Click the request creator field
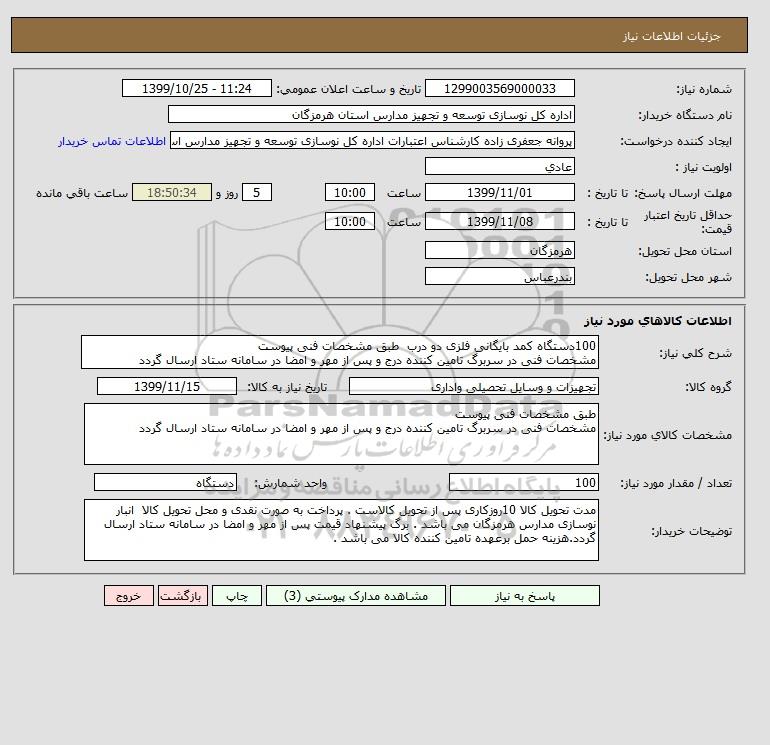770x745 pixels. coord(372,140)
